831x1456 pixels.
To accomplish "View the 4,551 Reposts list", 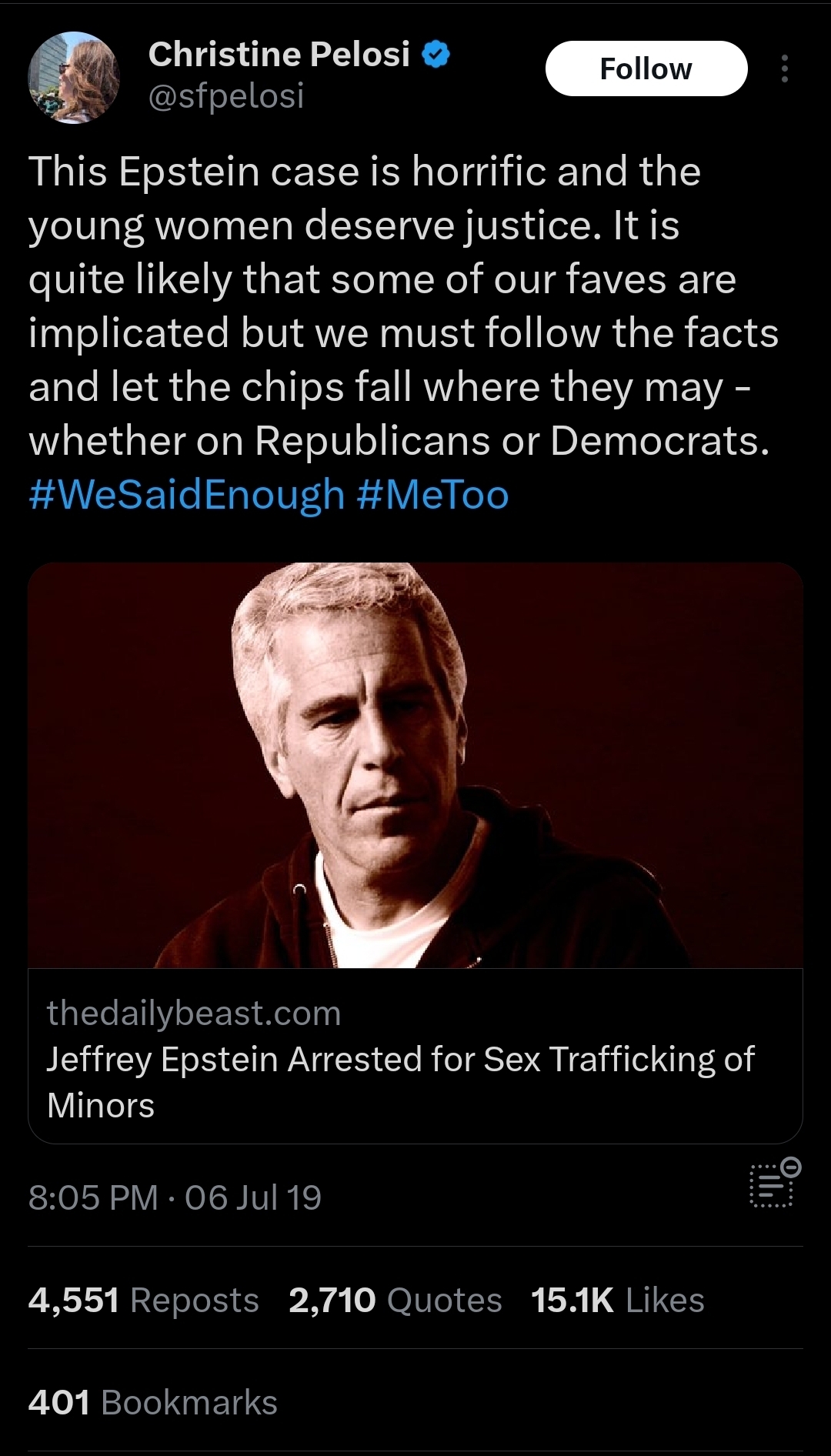I will click(x=143, y=1301).
